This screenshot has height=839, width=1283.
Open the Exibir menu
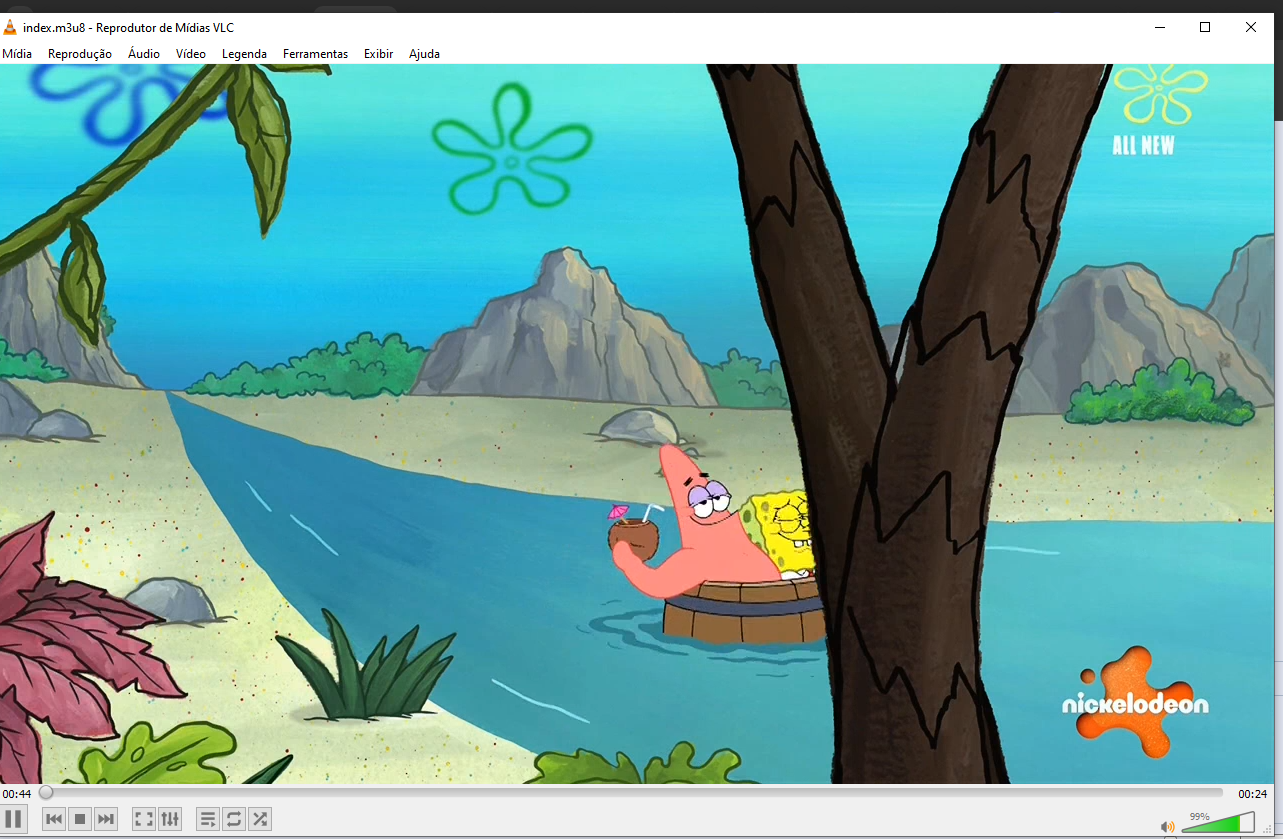pyautogui.click(x=378, y=54)
